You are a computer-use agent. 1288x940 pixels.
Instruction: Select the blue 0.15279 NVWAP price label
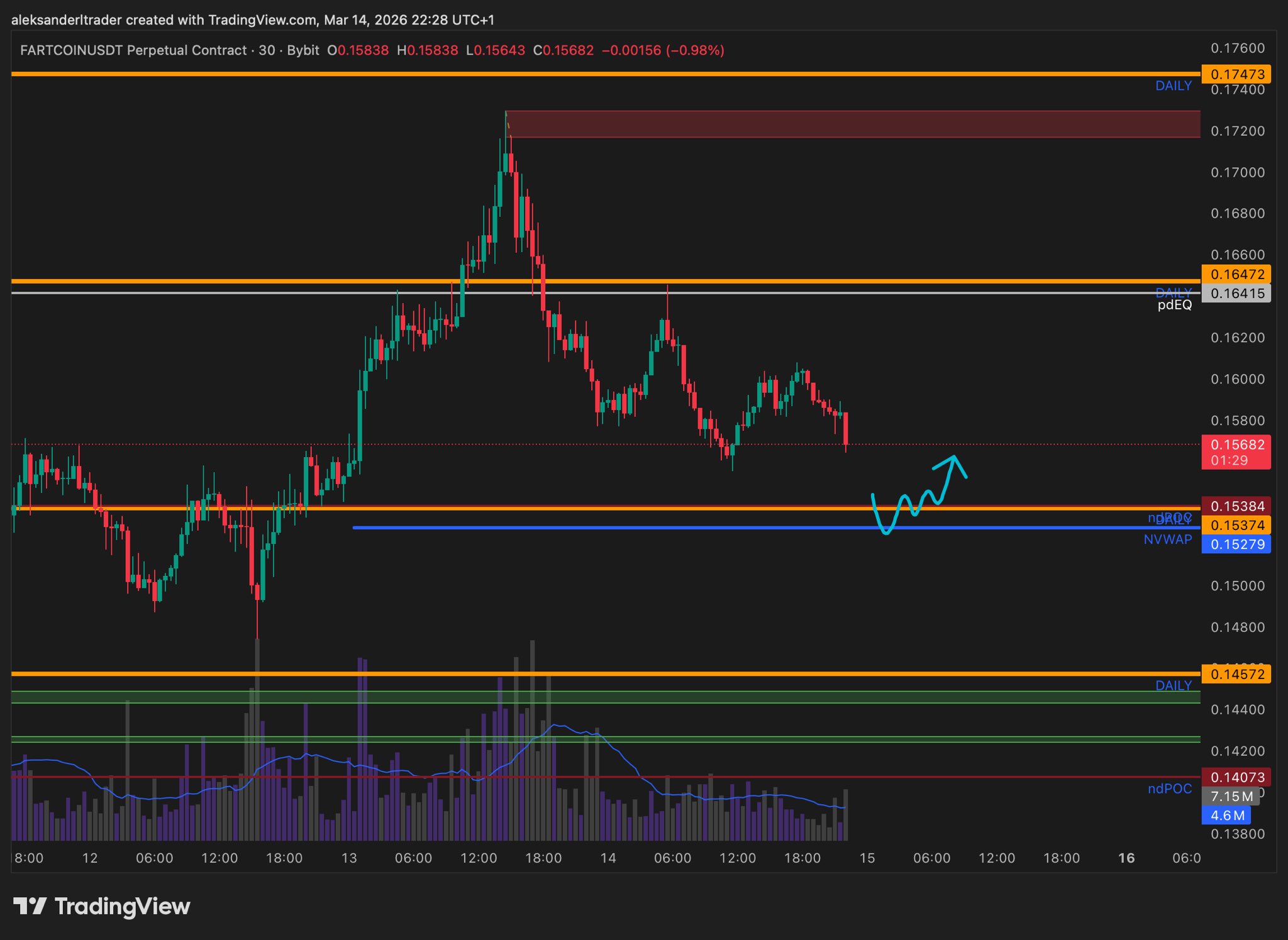pyautogui.click(x=1236, y=545)
